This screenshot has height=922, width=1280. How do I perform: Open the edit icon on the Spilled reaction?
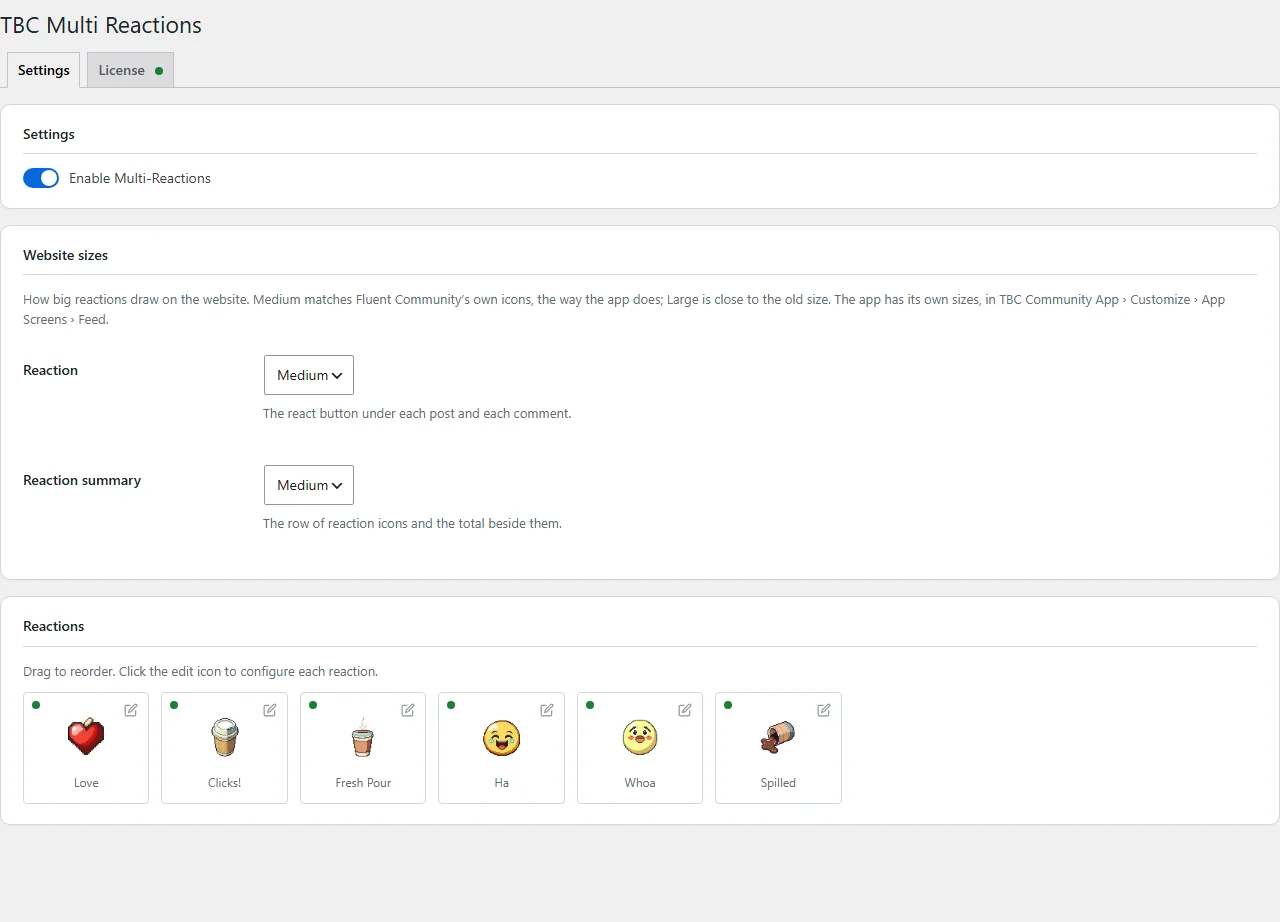824,710
